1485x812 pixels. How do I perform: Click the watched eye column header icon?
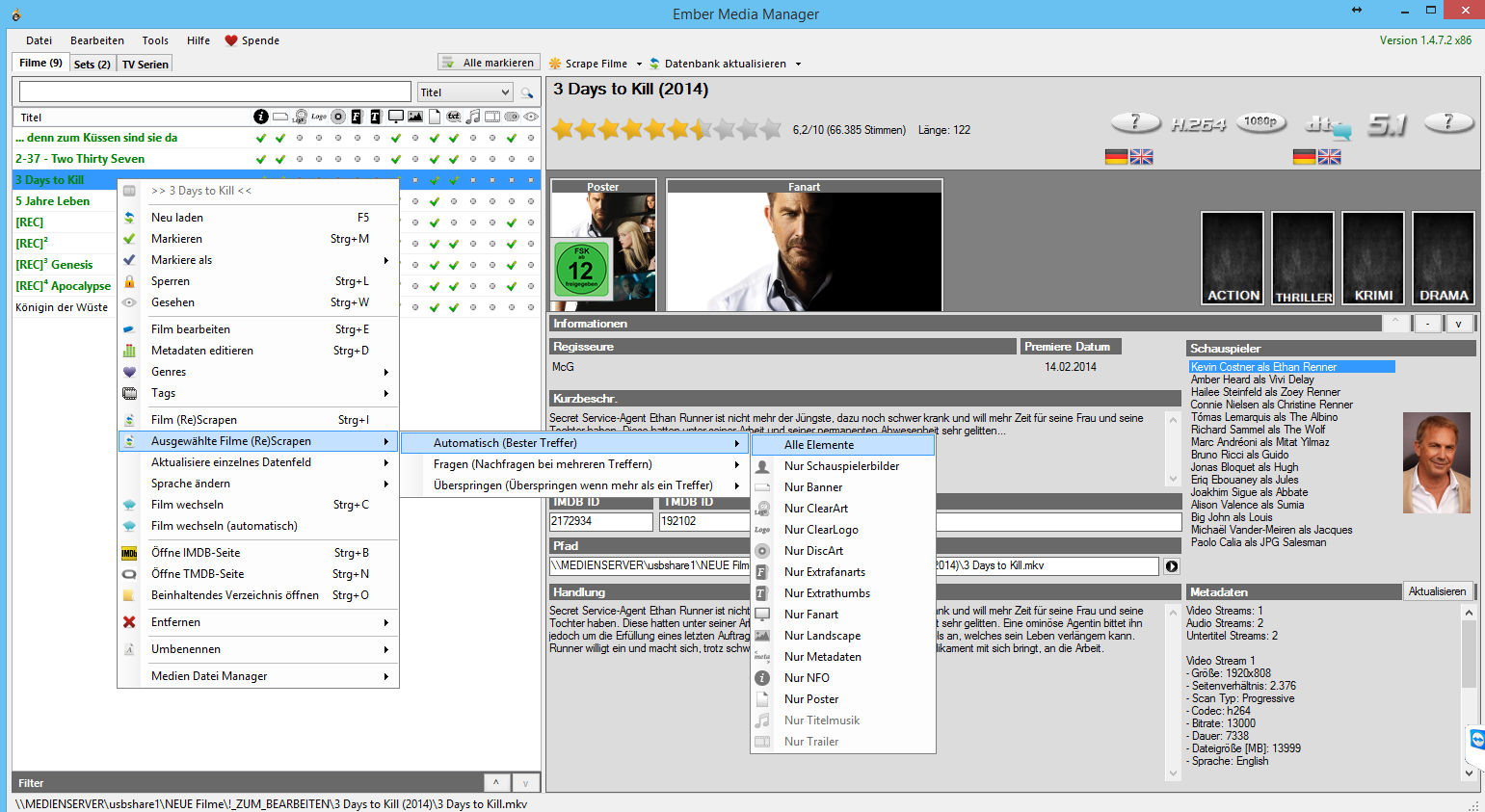531,117
